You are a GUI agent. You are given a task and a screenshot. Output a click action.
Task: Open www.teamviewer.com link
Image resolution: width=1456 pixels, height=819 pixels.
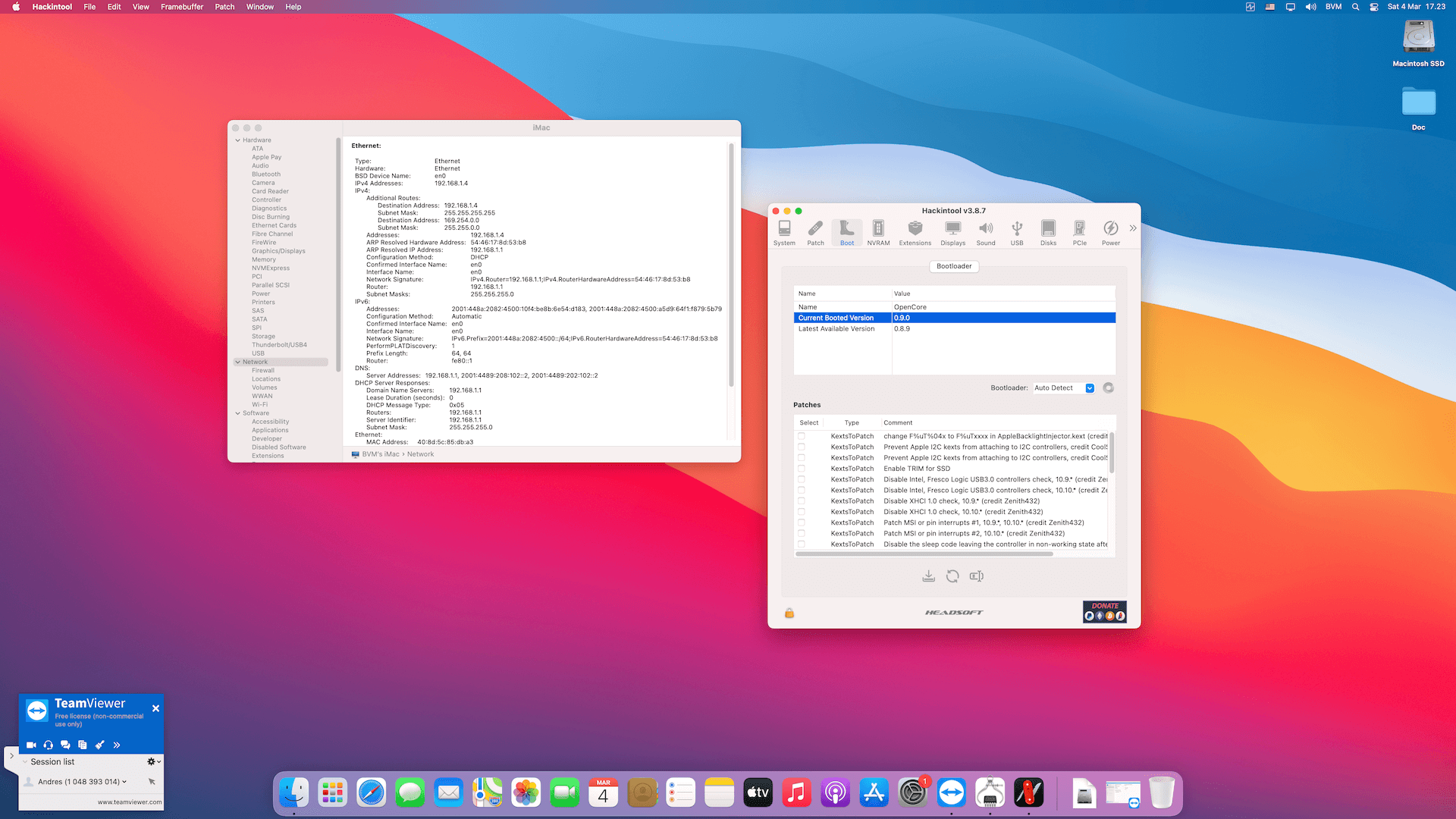[129, 802]
